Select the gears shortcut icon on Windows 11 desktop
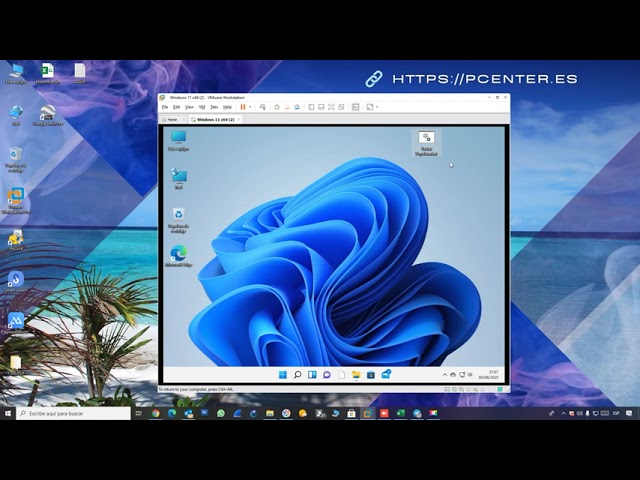 coord(426,143)
